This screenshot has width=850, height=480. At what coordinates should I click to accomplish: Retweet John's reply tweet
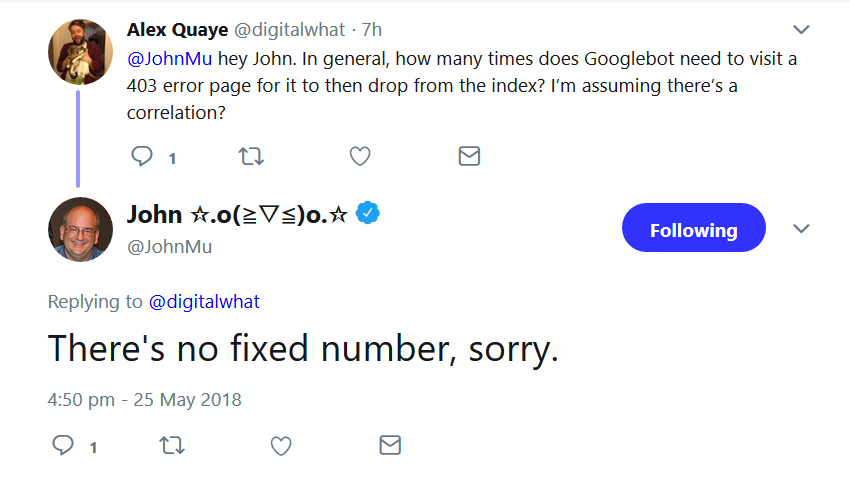pyautogui.click(x=172, y=445)
